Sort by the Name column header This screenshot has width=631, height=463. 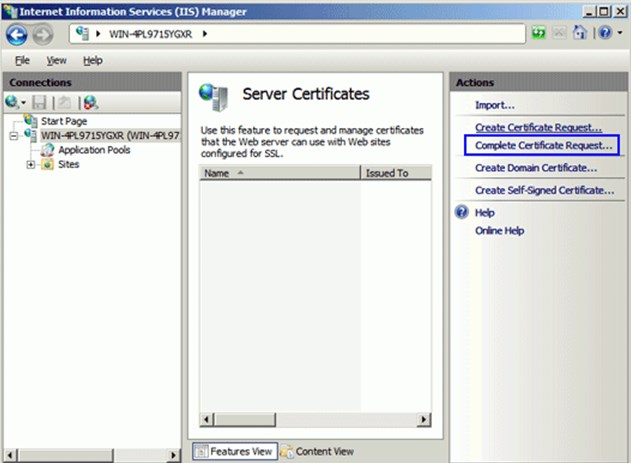tap(280, 173)
